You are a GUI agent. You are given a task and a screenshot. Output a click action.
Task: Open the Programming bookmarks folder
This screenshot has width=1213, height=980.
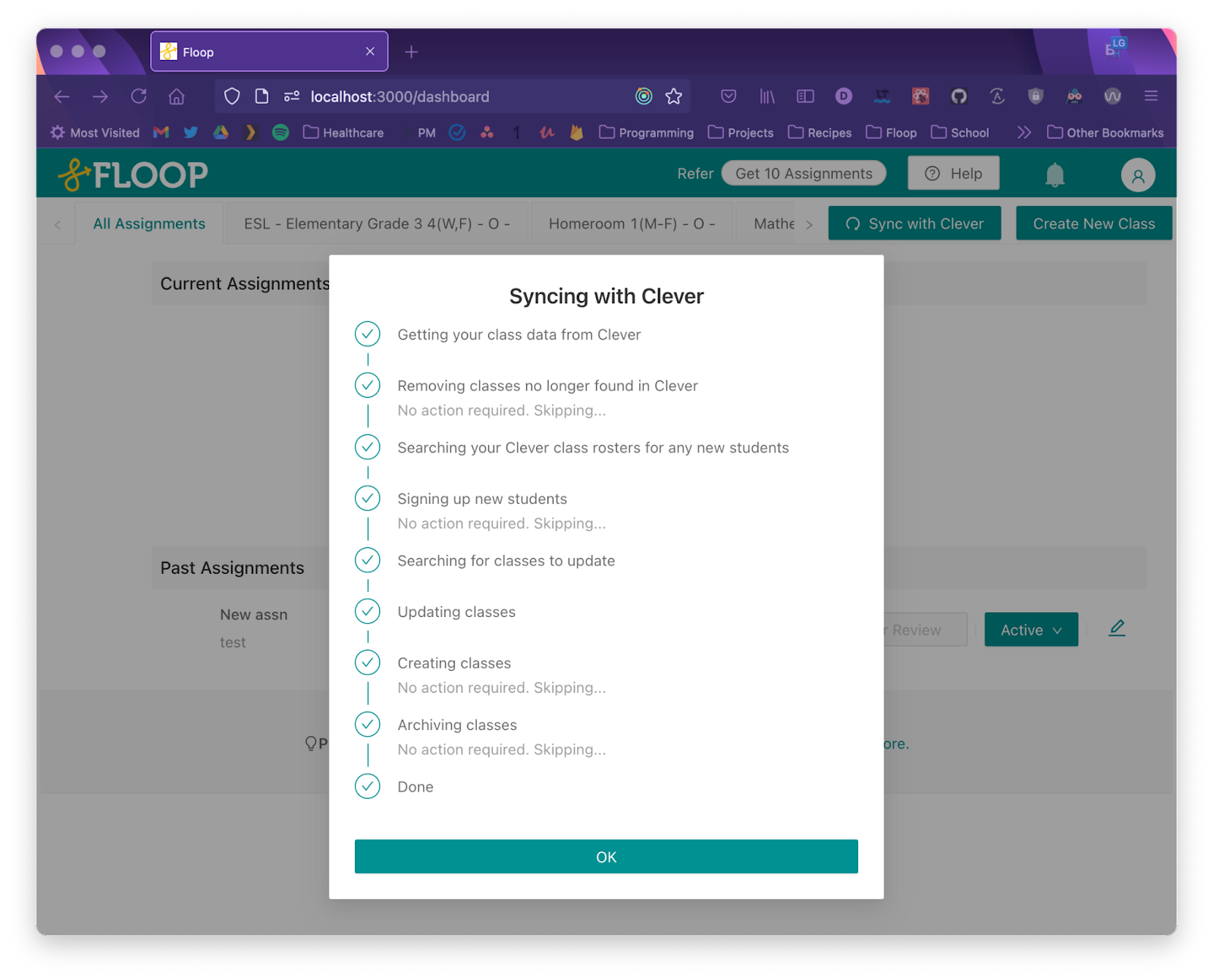pos(646,133)
